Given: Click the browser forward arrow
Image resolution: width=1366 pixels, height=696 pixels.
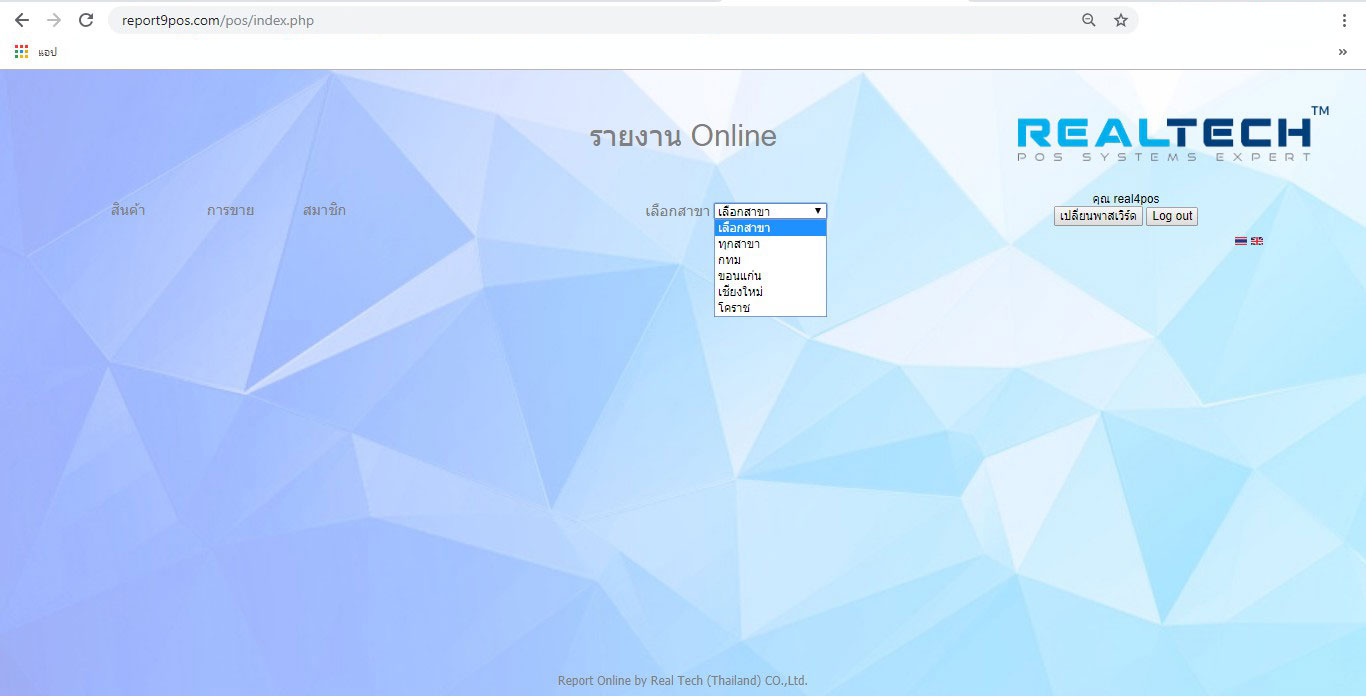Looking at the screenshot, I should [54, 19].
